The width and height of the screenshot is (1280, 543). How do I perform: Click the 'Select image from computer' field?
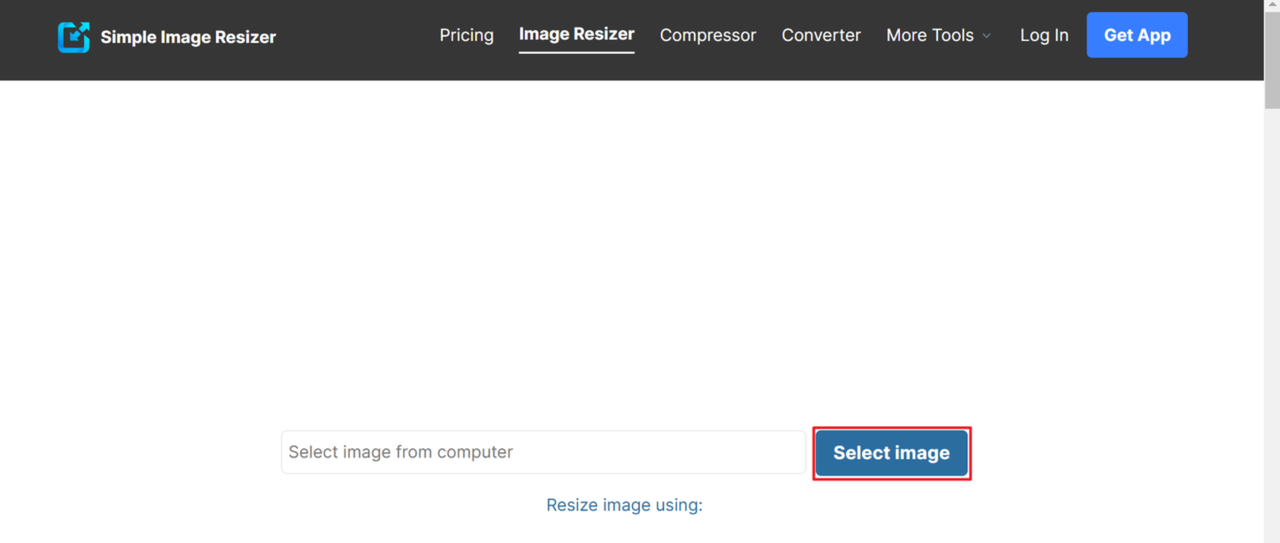[543, 452]
